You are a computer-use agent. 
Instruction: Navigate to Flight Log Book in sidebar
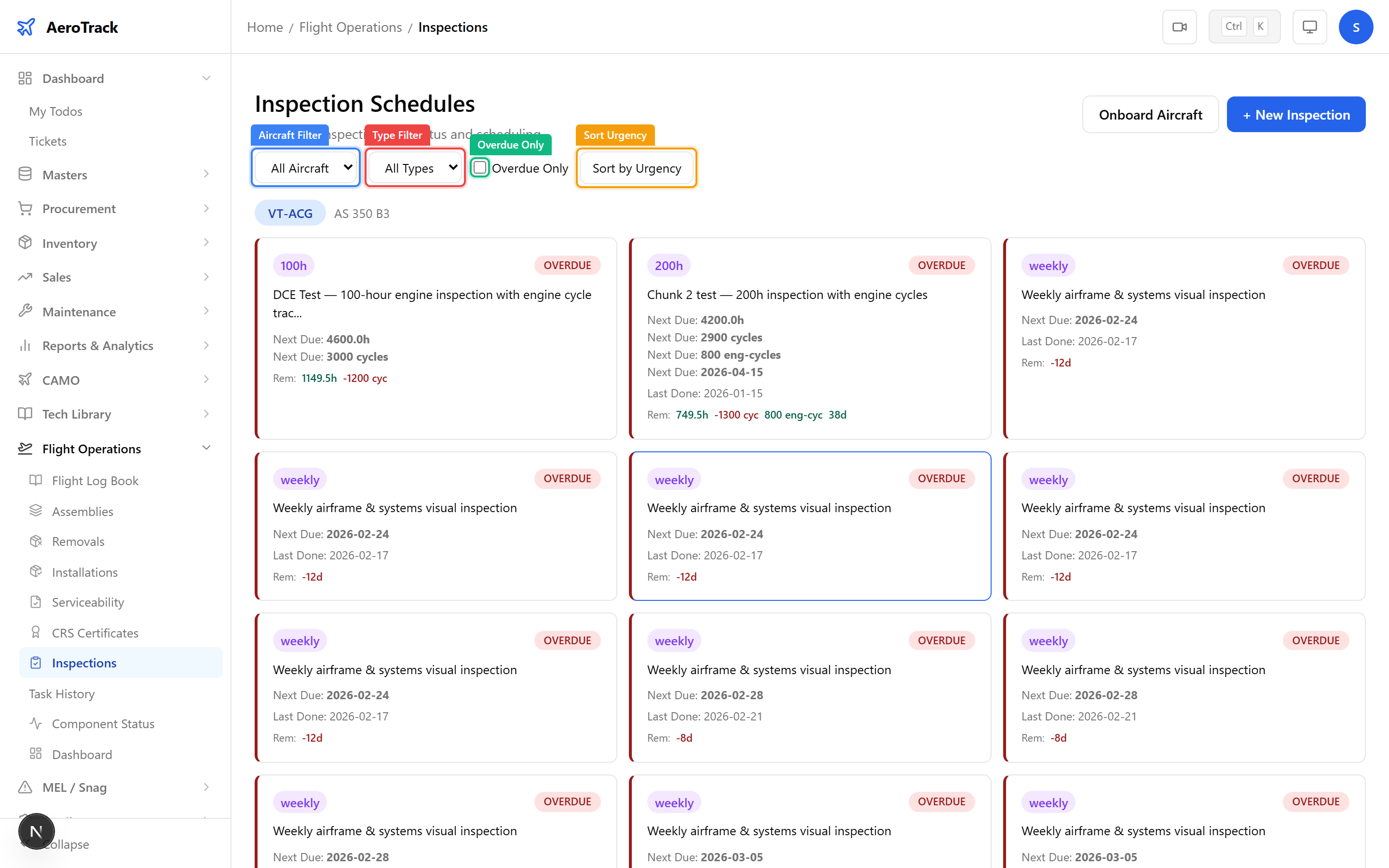click(x=95, y=480)
